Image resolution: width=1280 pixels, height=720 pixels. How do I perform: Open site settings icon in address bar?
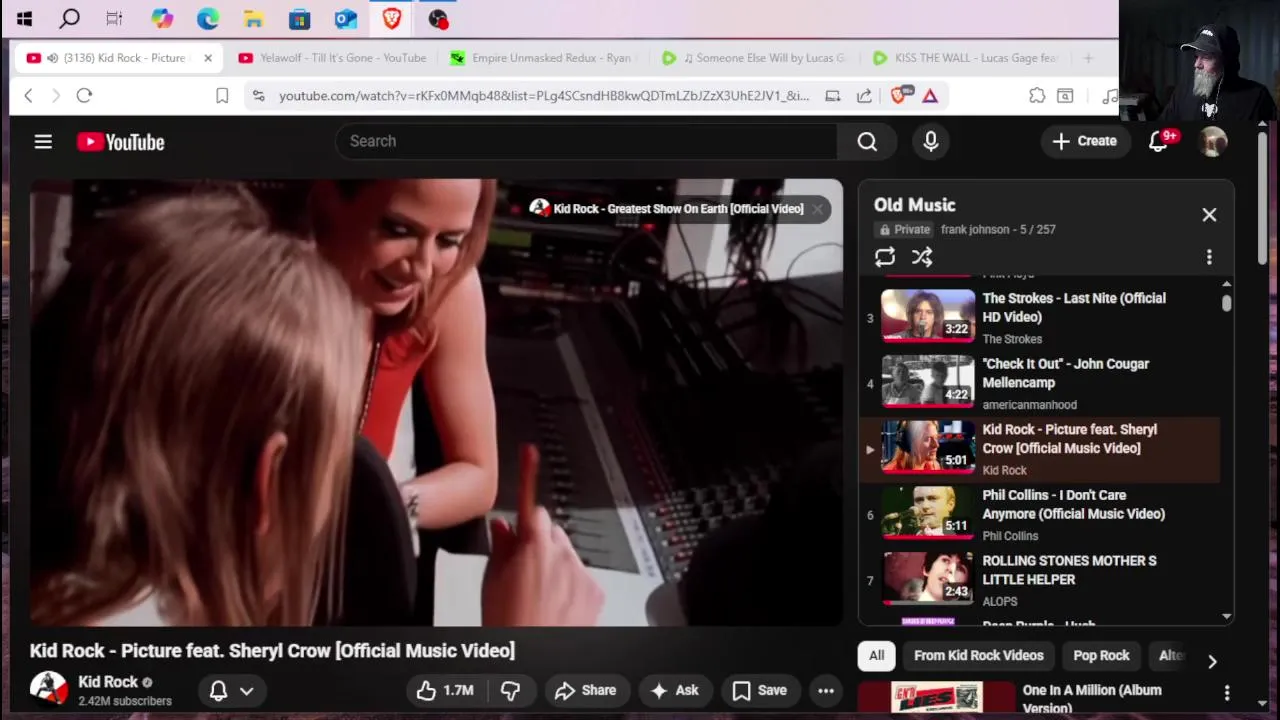(x=259, y=96)
